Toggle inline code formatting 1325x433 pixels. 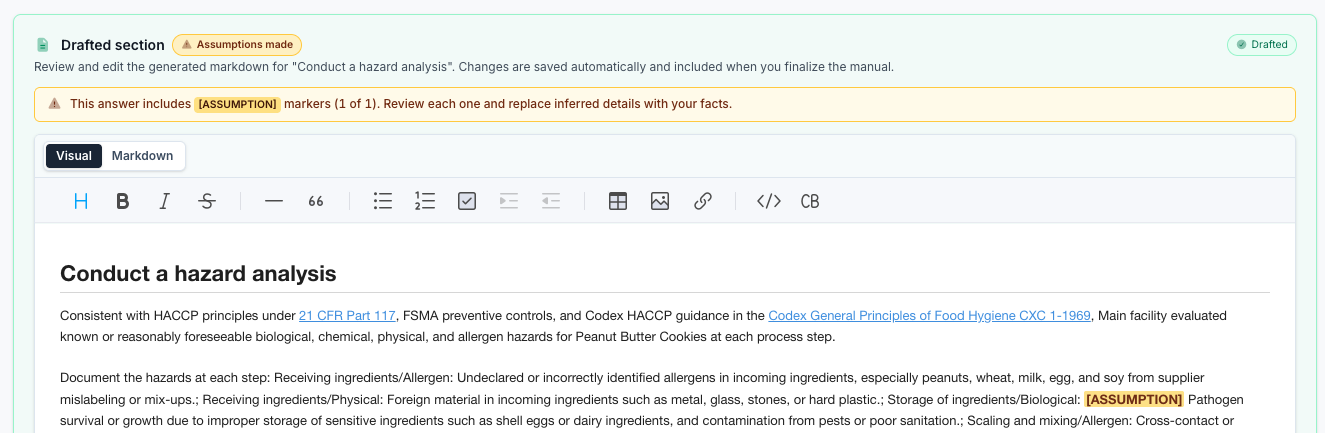coord(768,201)
